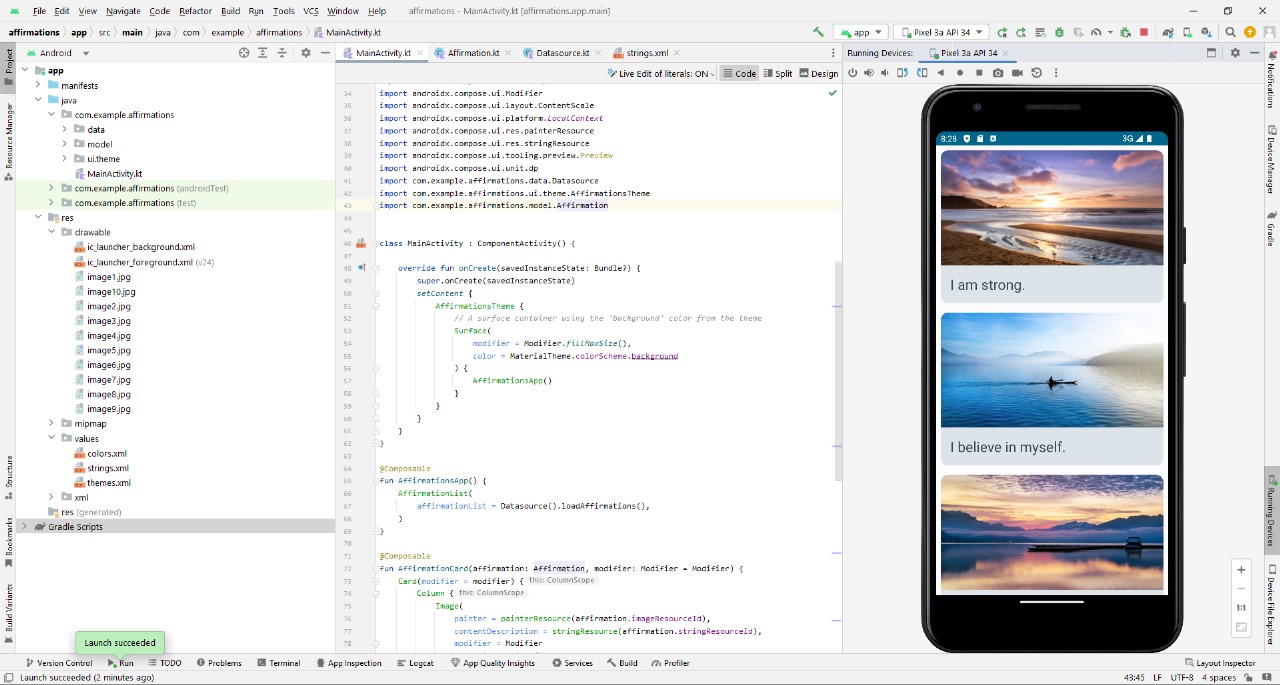This screenshot has width=1280, height=685.
Task: Expand the mipmap folder
Action: [x=52, y=424]
